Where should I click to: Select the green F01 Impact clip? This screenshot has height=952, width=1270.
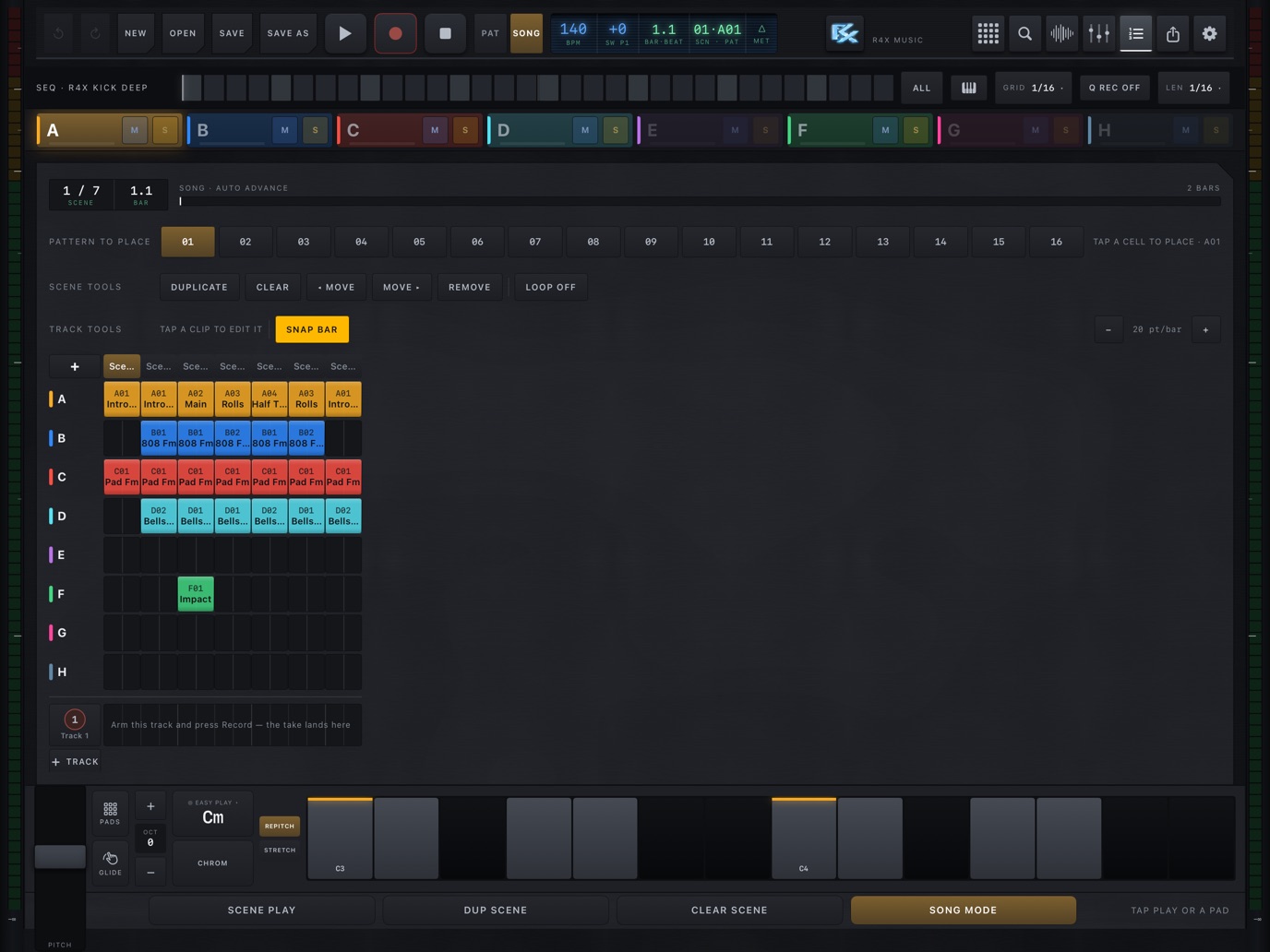tap(196, 593)
